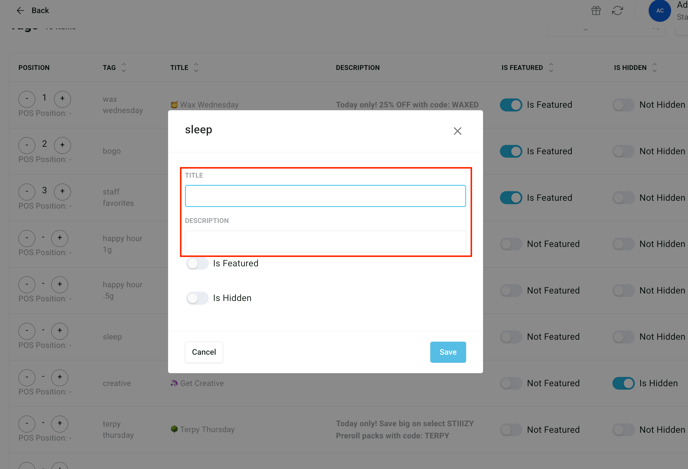Decrease position of bogo tag
The height and width of the screenshot is (469, 688).
point(27,145)
